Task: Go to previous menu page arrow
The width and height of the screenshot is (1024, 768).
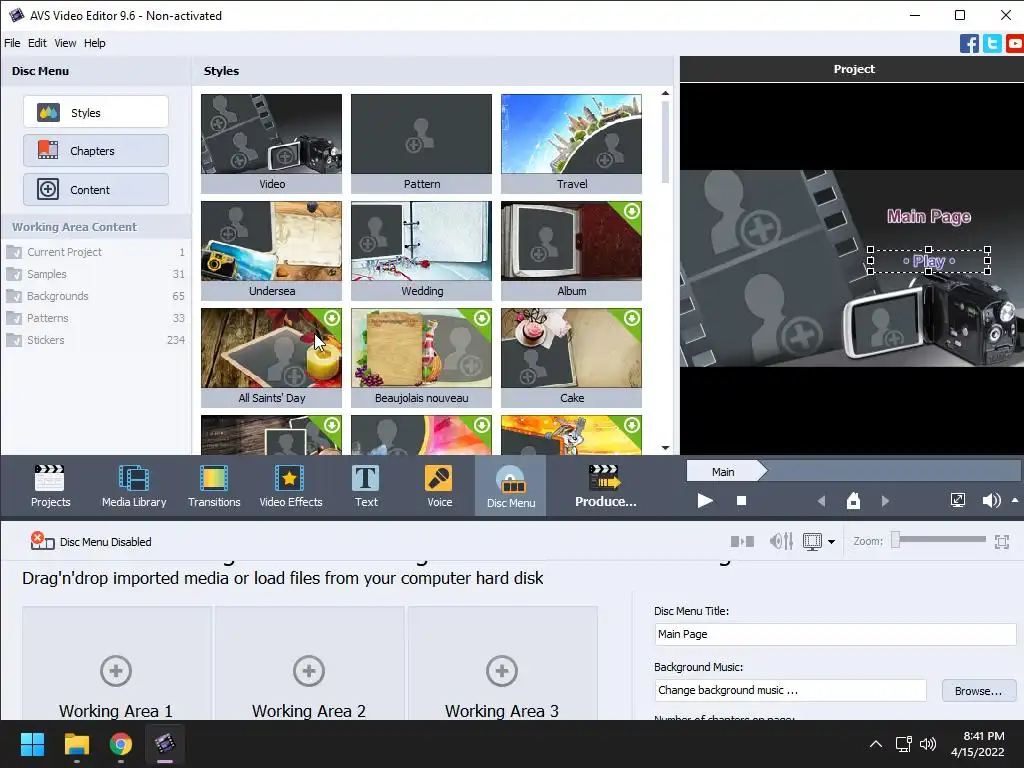Action: pos(822,501)
